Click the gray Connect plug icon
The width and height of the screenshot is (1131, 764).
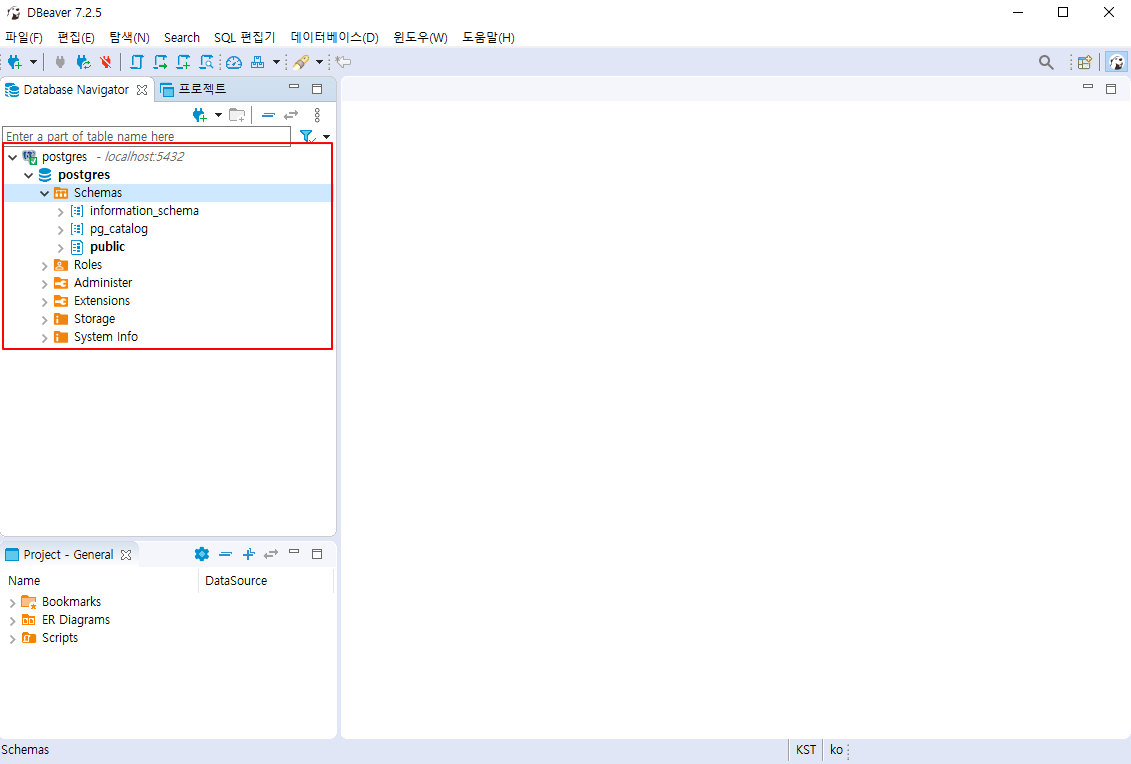point(60,62)
